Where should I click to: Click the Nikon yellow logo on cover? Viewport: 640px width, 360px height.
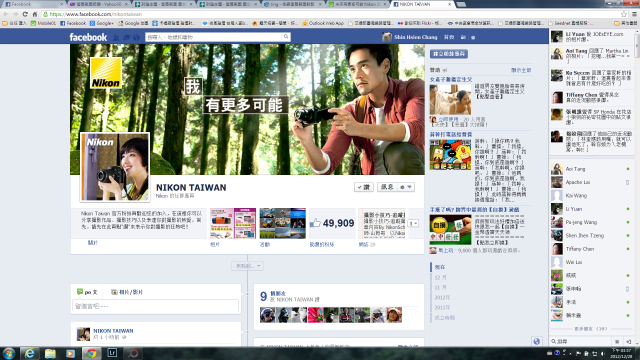tap(106, 73)
